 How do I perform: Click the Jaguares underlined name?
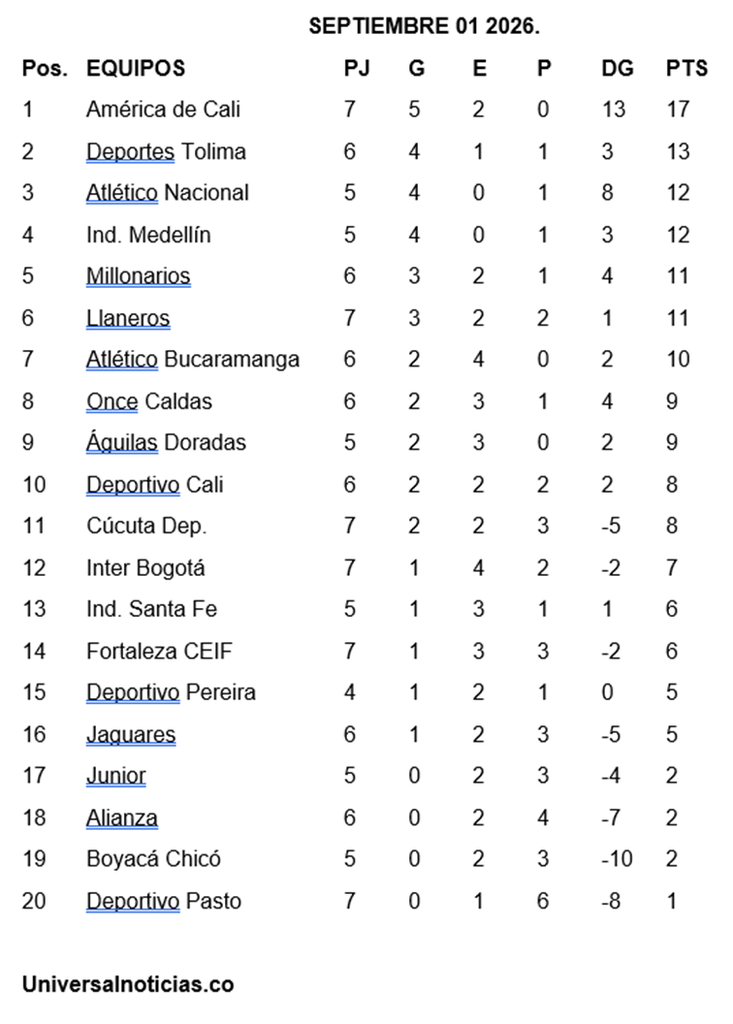point(131,735)
